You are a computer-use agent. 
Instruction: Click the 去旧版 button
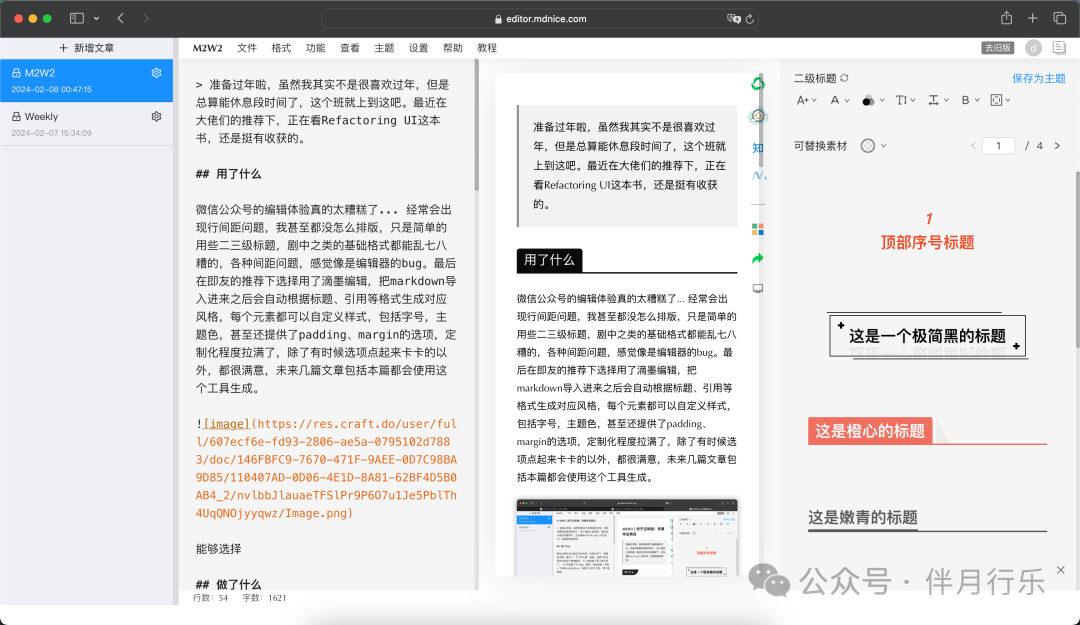(998, 48)
